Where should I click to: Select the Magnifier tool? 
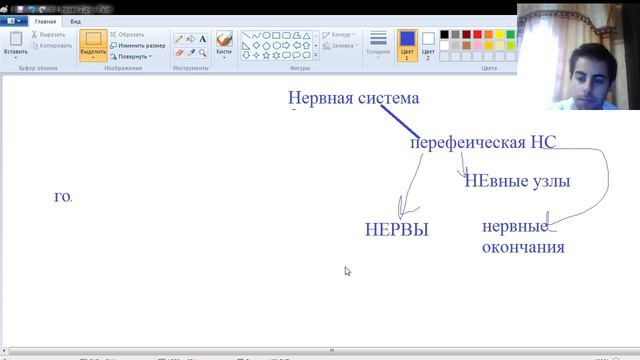(x=202, y=53)
